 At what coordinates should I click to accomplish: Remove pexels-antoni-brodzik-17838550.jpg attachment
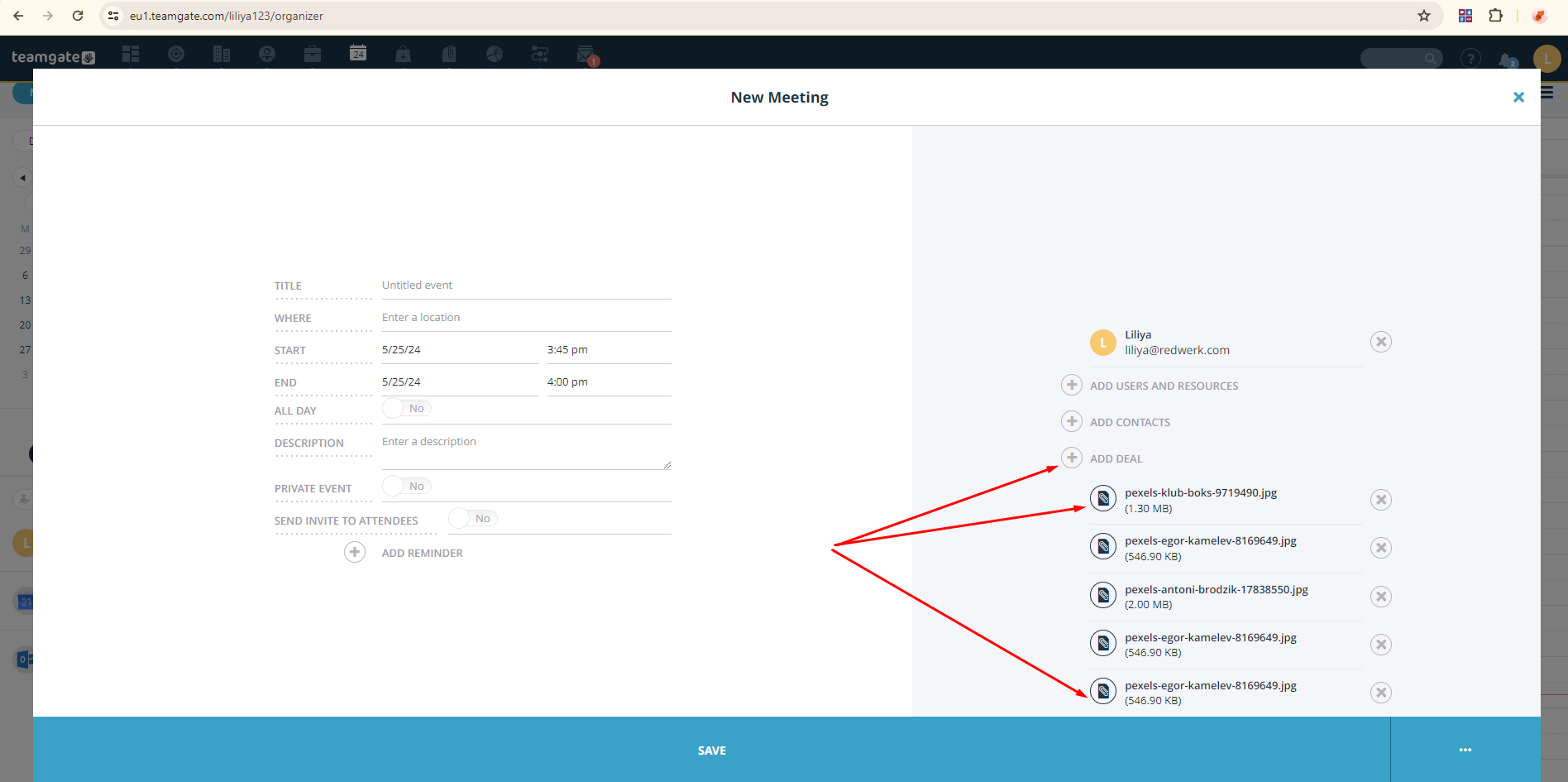coord(1380,597)
